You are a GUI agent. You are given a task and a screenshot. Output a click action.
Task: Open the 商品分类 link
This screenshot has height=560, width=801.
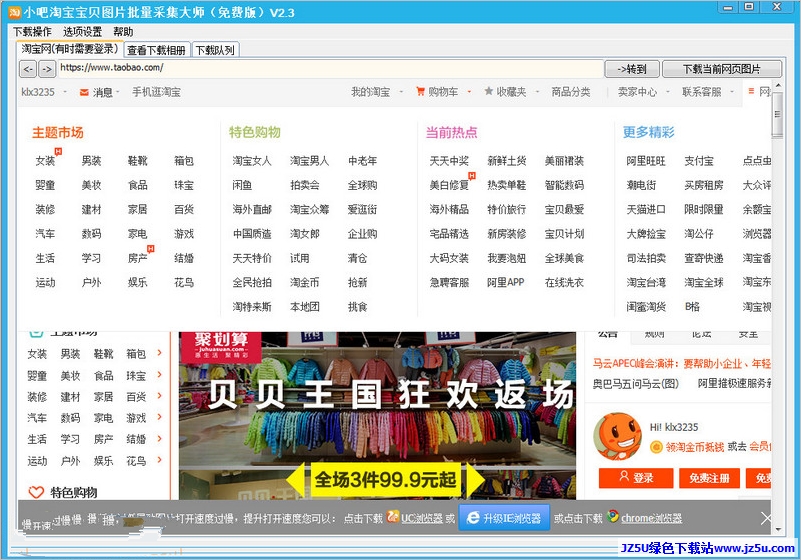coord(571,92)
